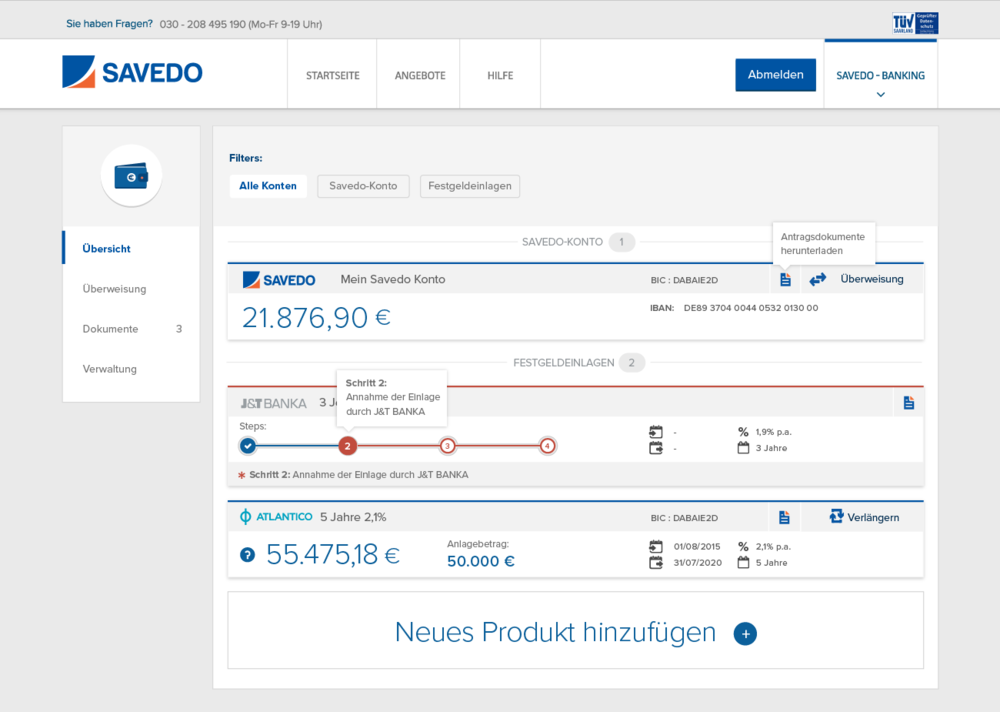Click Überweisung on Savedo account
The height and width of the screenshot is (712, 1000).
tap(872, 279)
